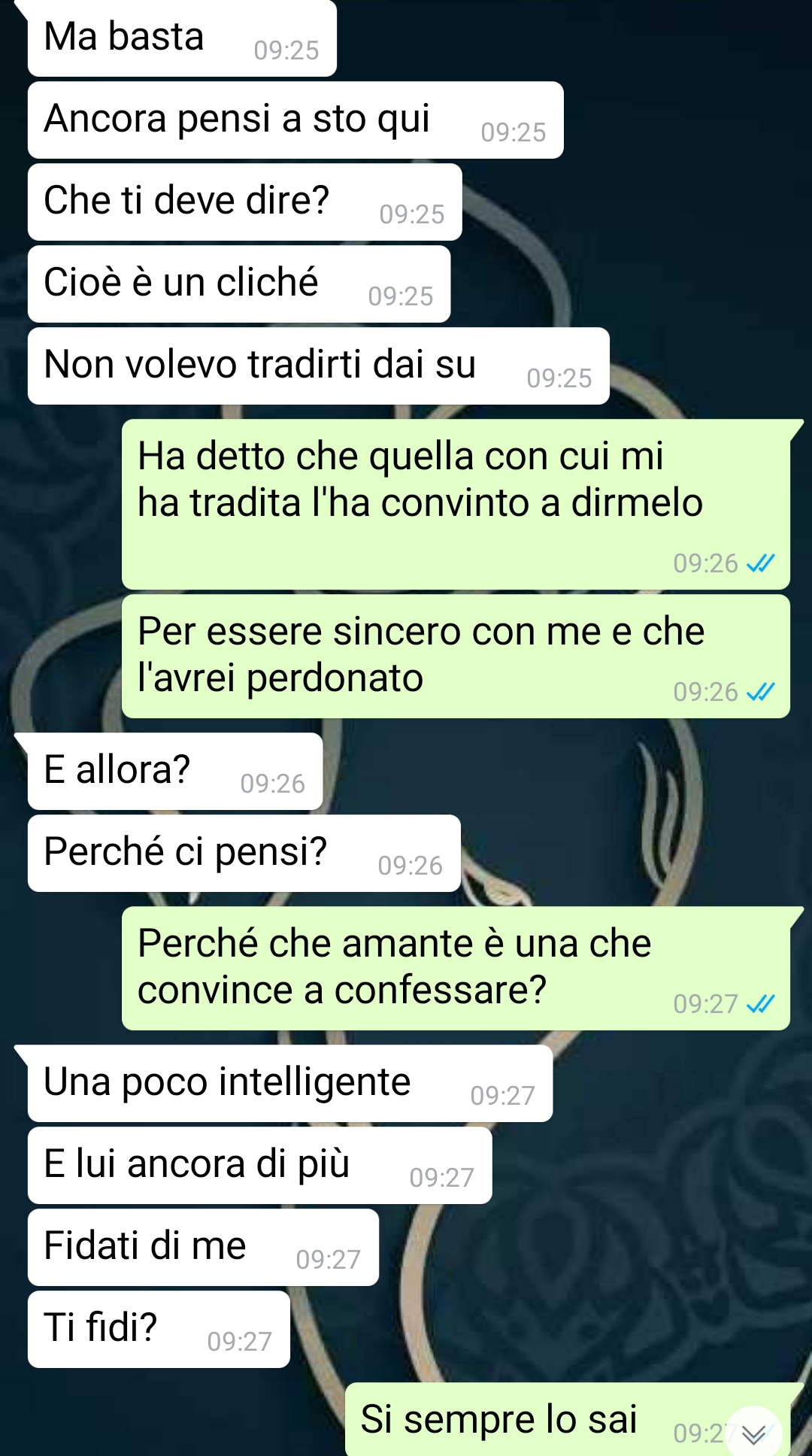
Task: Tap the 'Fidati di me' message
Action: 203,1248
